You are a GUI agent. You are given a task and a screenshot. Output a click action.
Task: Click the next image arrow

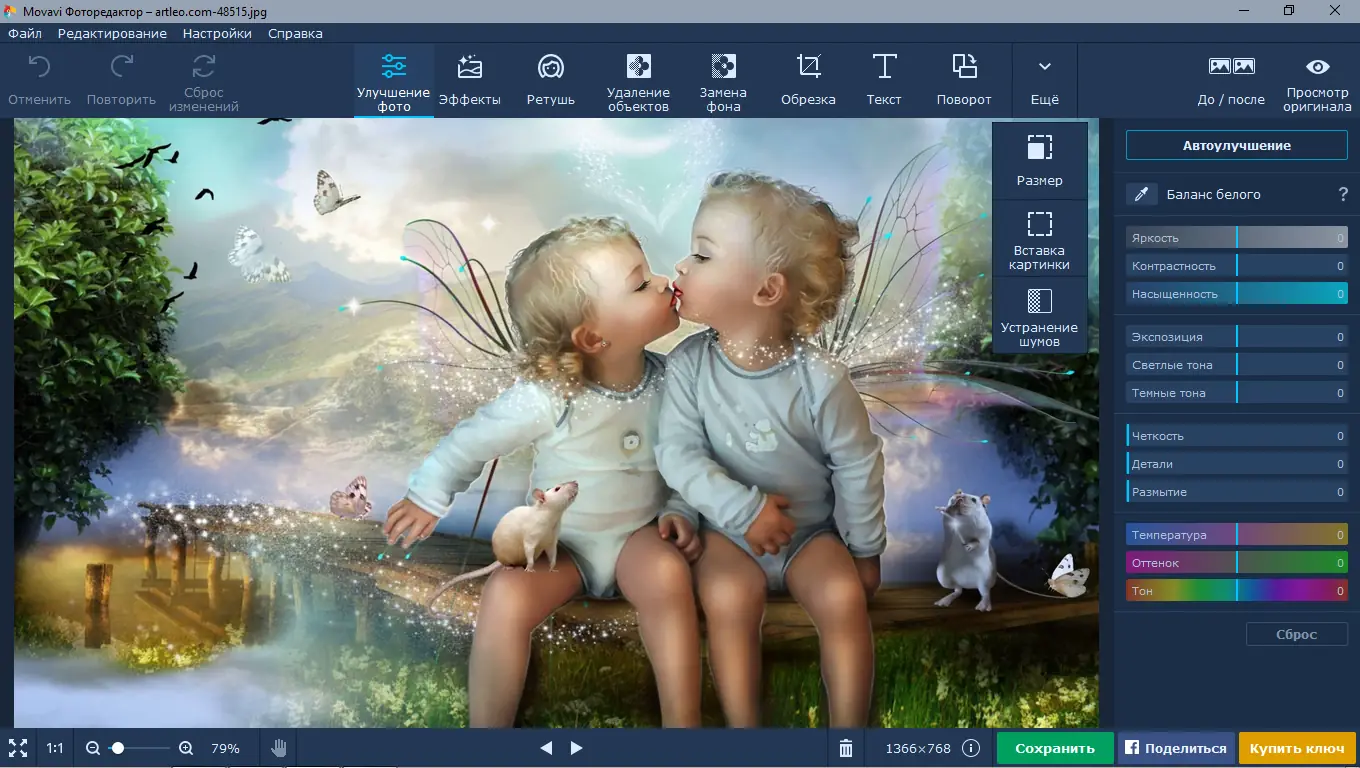pos(576,747)
